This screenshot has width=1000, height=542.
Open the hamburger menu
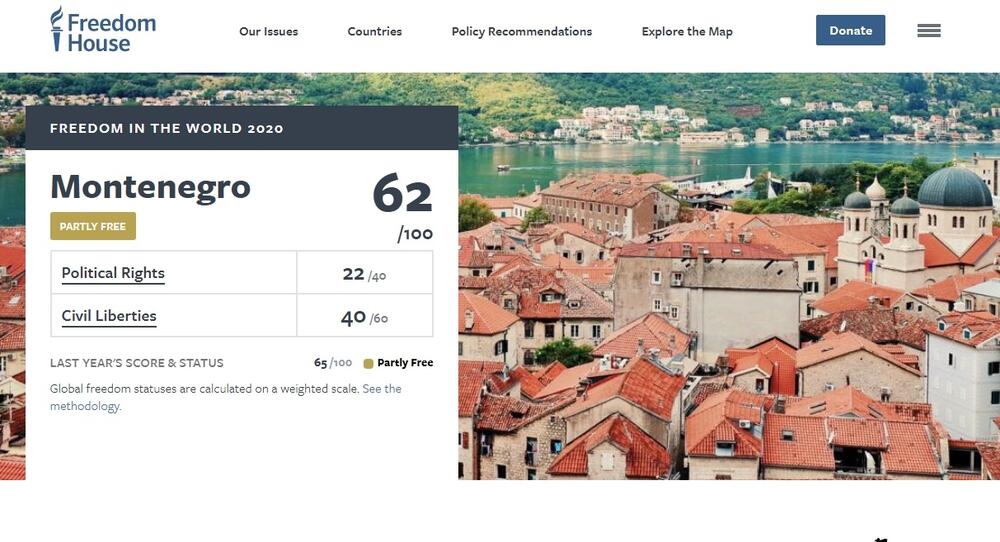pos(928,31)
